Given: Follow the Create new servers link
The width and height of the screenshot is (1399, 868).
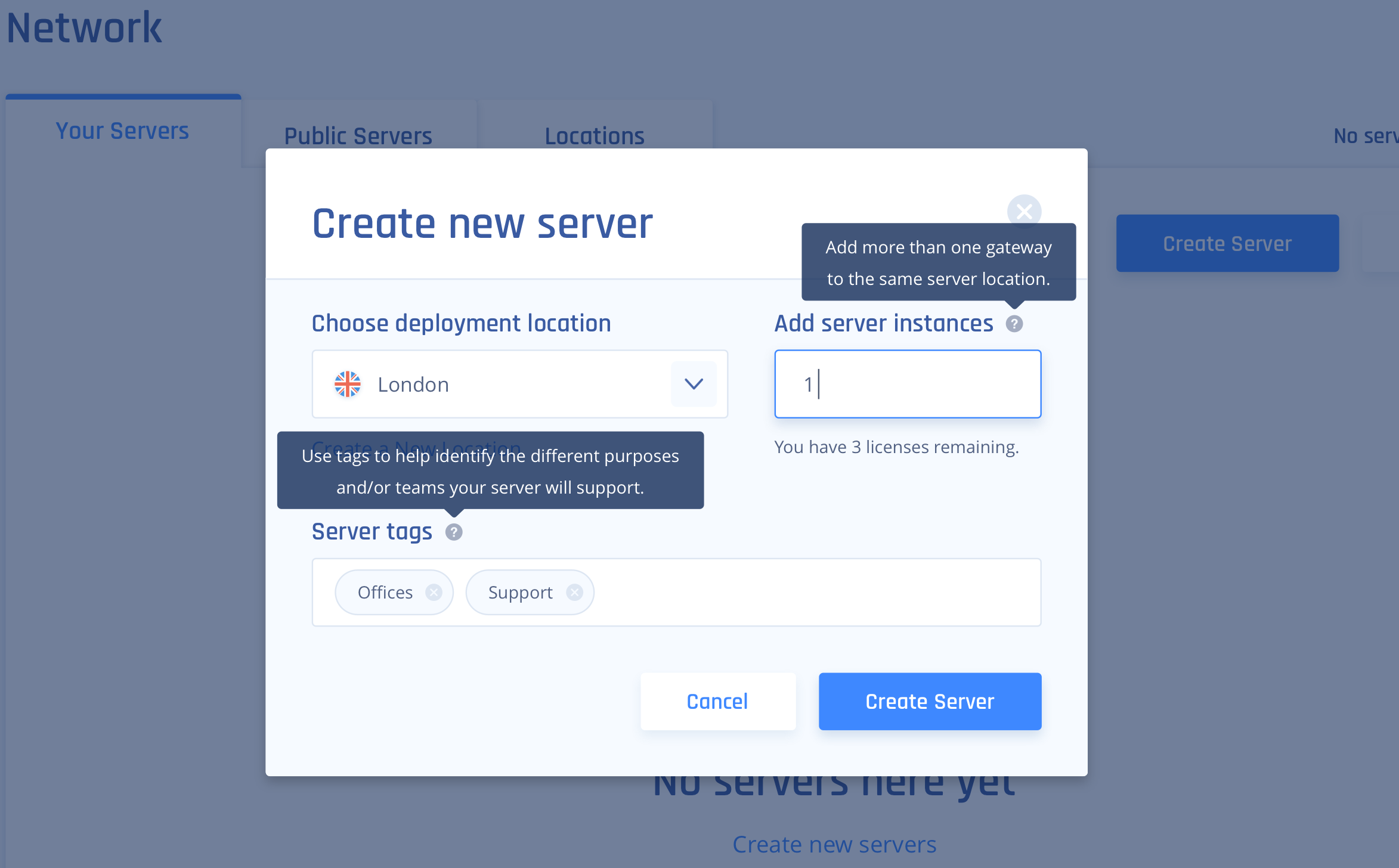Looking at the screenshot, I should tap(834, 844).
